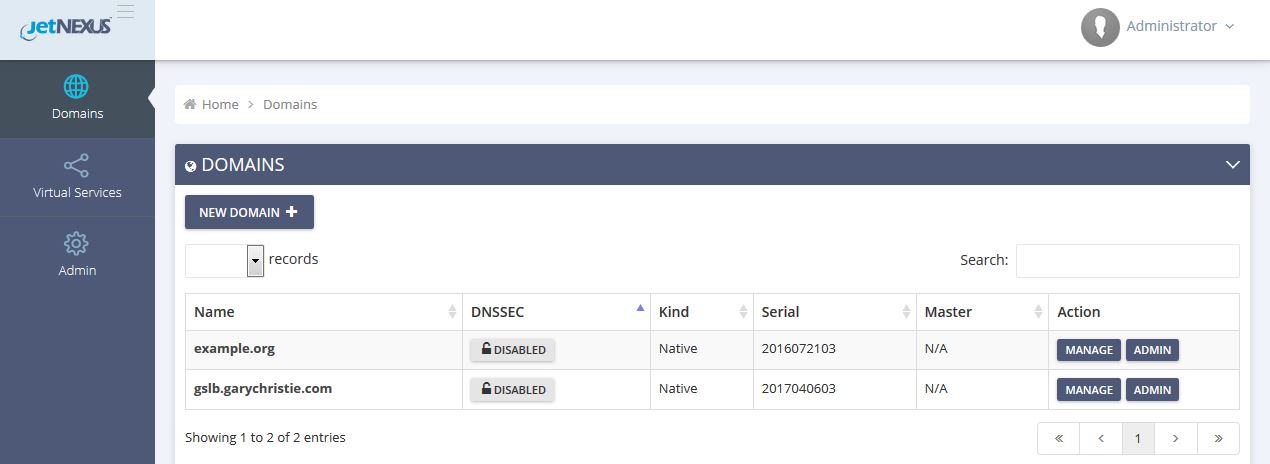Toggle DNSSEC Disabled for example.org
Viewport: 1270px width, 464px height.
tap(513, 350)
